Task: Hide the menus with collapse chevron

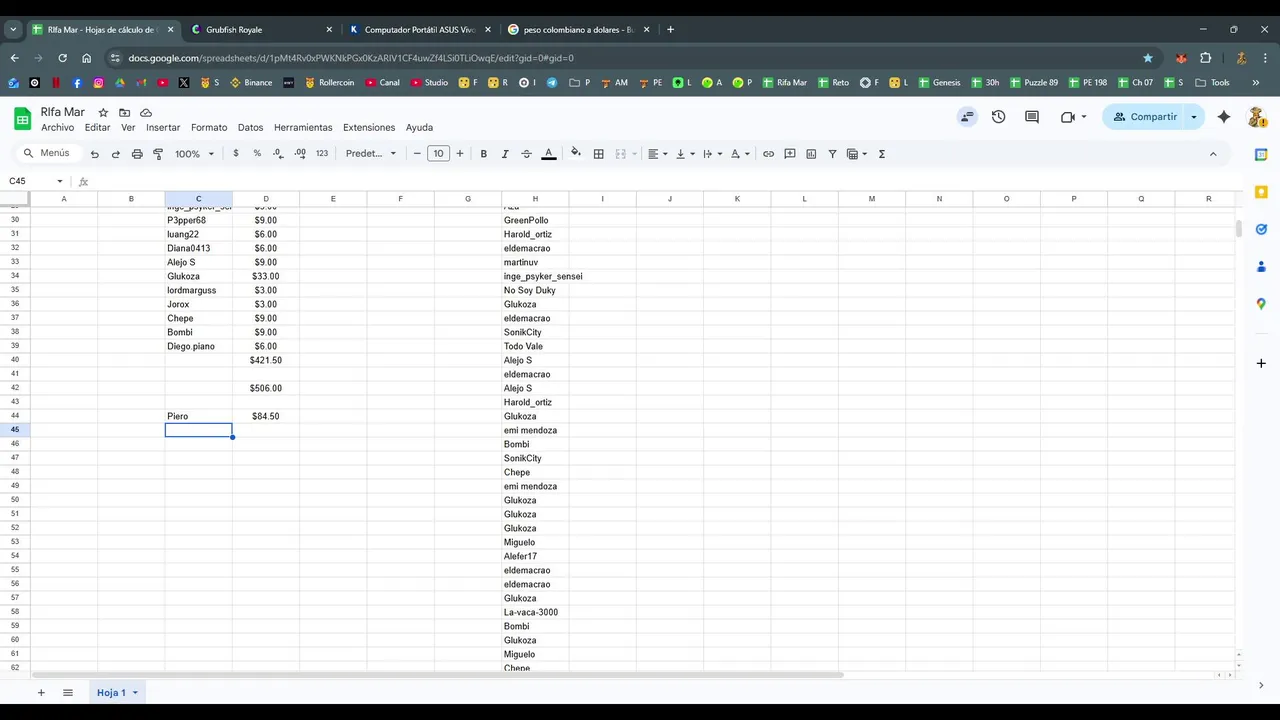Action: [x=1213, y=154]
